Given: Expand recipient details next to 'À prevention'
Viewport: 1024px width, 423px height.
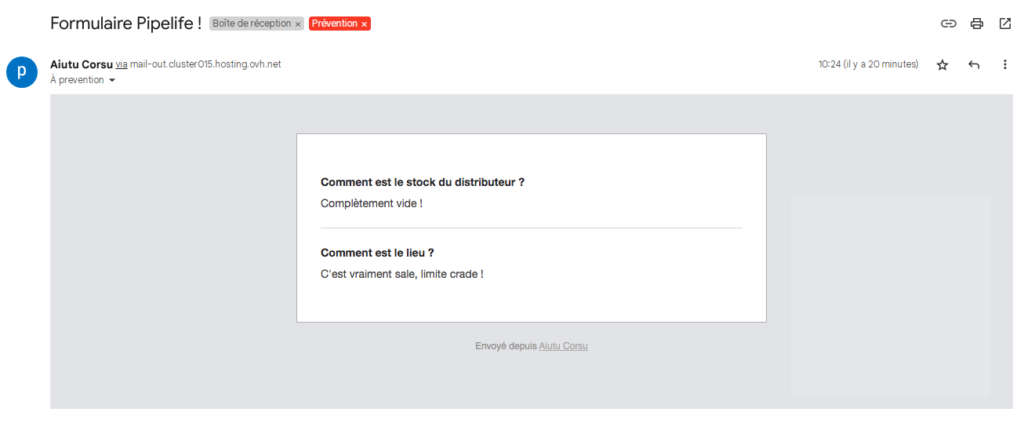Looking at the screenshot, I should (x=112, y=80).
